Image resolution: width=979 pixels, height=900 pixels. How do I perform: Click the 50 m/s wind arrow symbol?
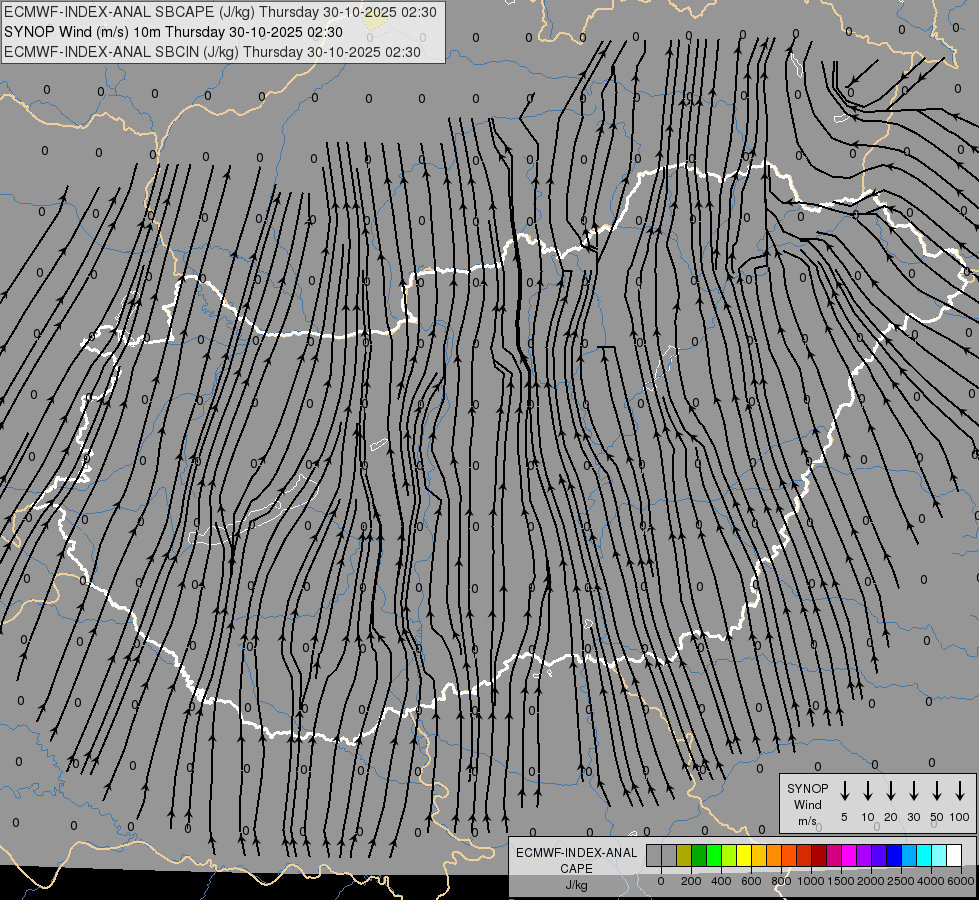click(937, 790)
